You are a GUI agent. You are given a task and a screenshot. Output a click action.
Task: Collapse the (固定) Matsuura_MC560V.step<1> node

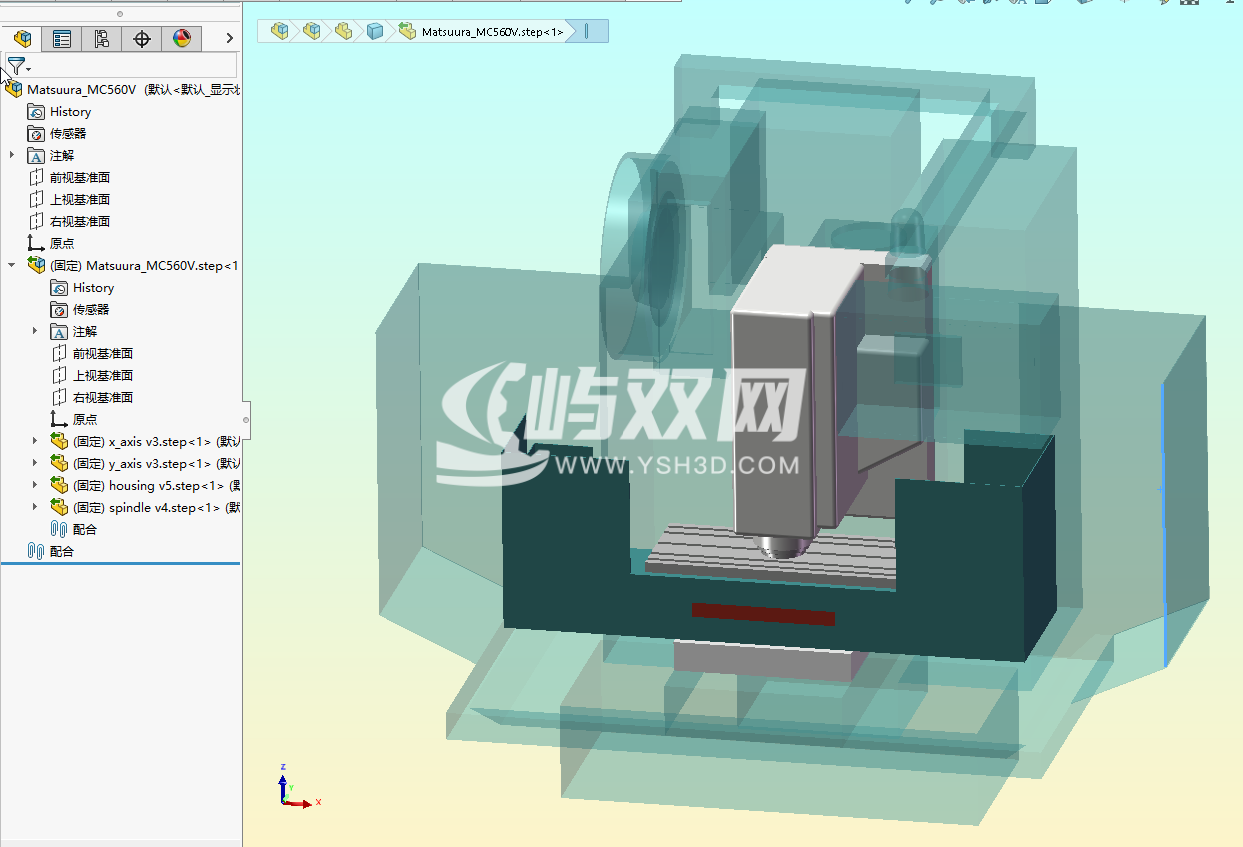pyautogui.click(x=12, y=265)
